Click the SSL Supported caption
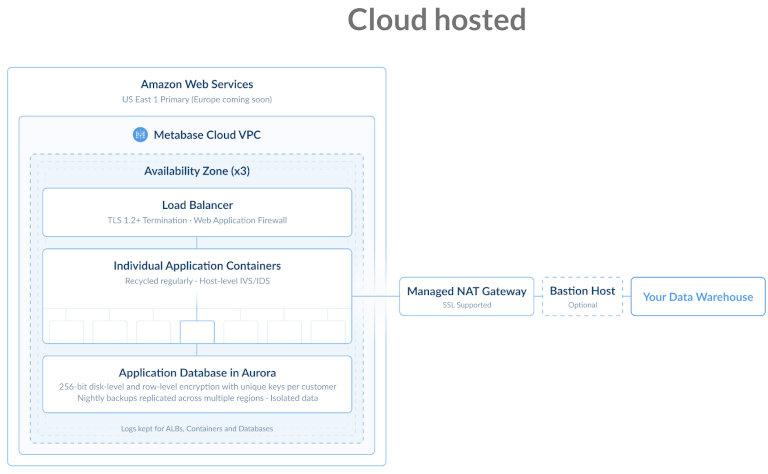 pyautogui.click(x=466, y=305)
